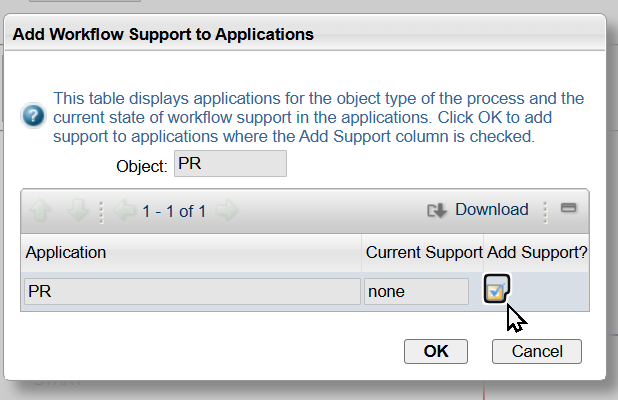This screenshot has width=618, height=400.
Task: Select the PR application cell
Action: (x=192, y=292)
